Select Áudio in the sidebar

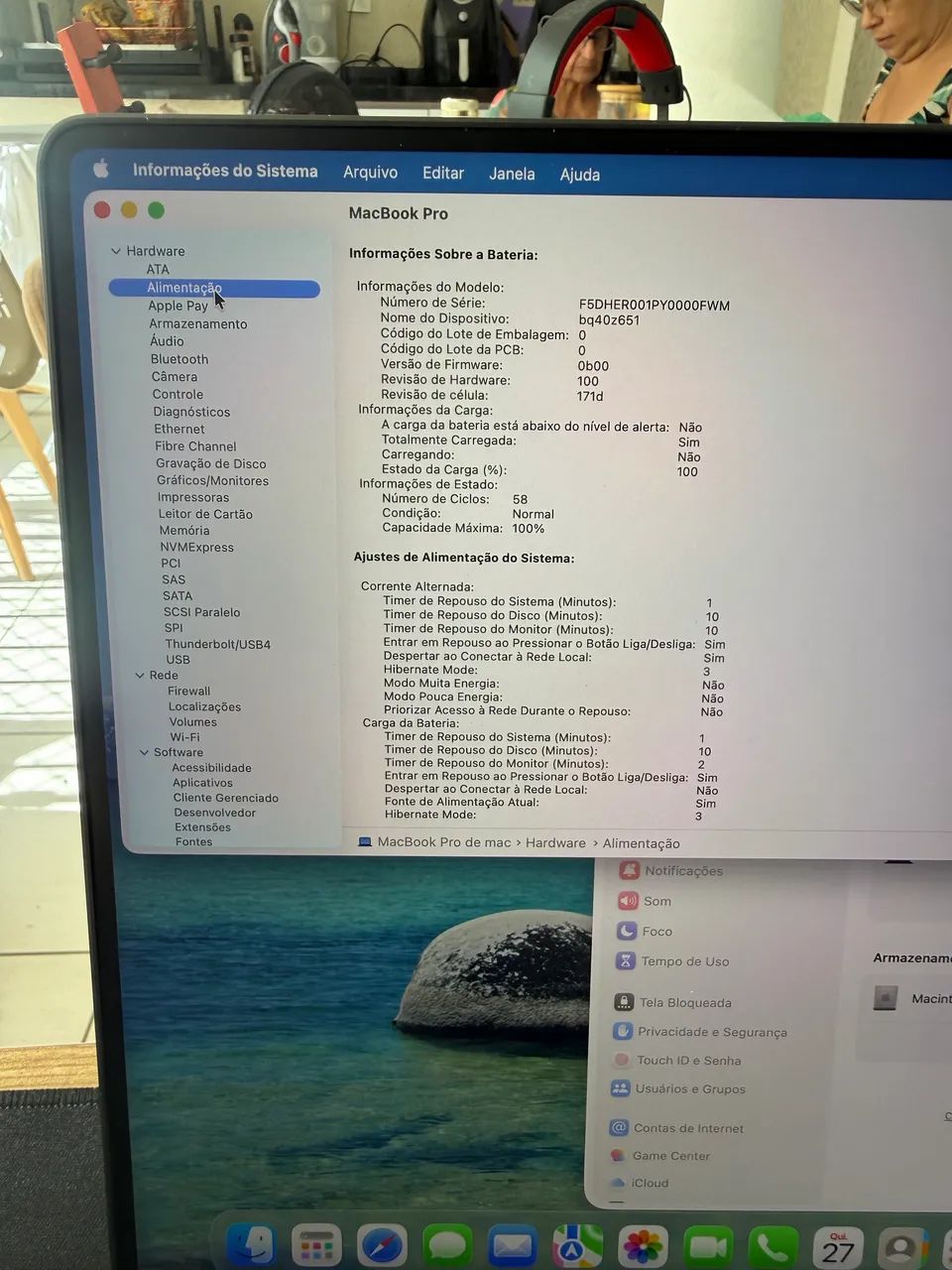[167, 340]
